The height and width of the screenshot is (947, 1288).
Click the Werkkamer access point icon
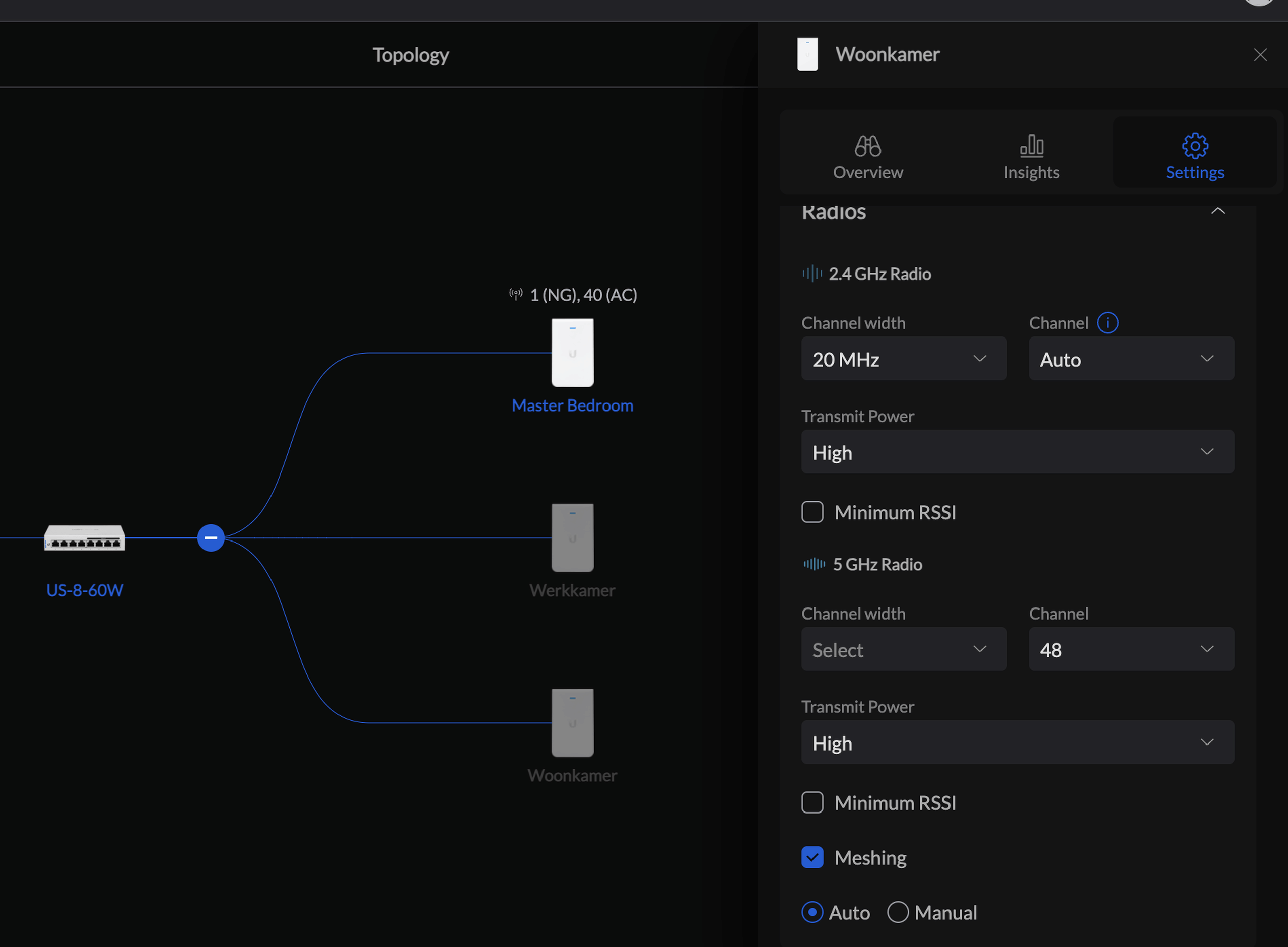(572, 537)
